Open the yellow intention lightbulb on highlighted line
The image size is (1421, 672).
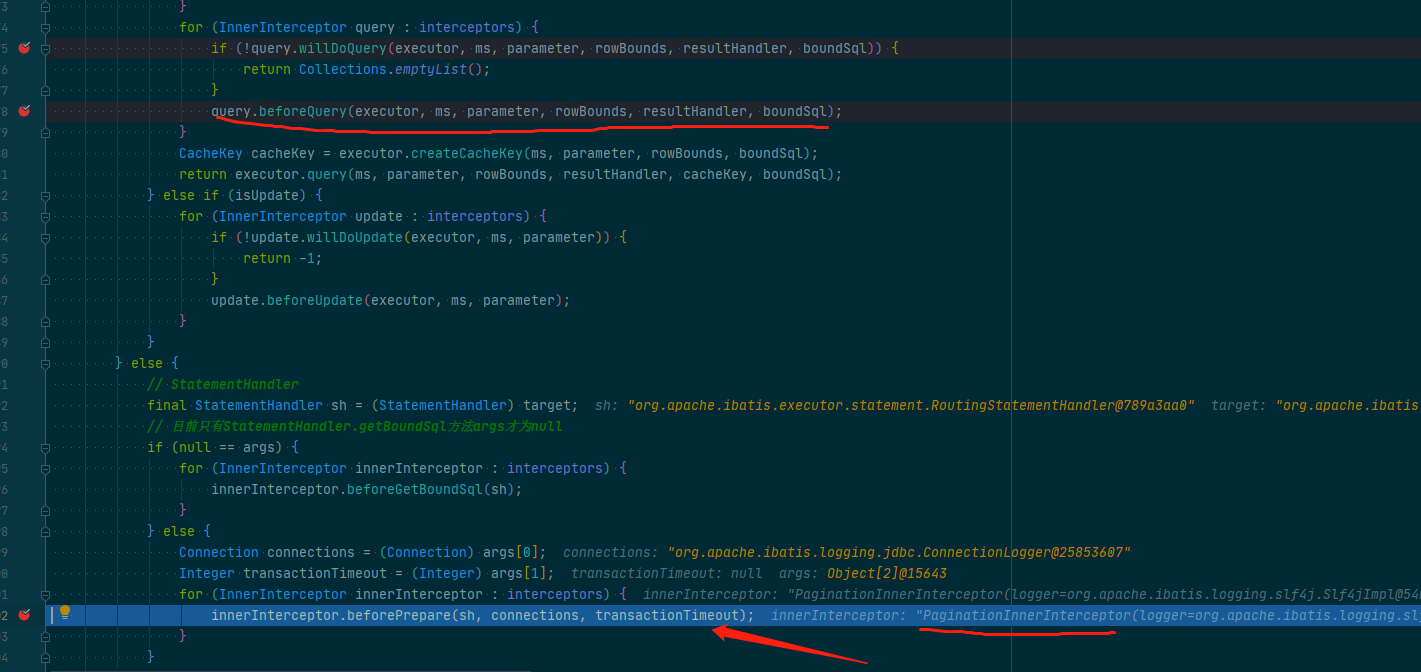[x=65, y=615]
